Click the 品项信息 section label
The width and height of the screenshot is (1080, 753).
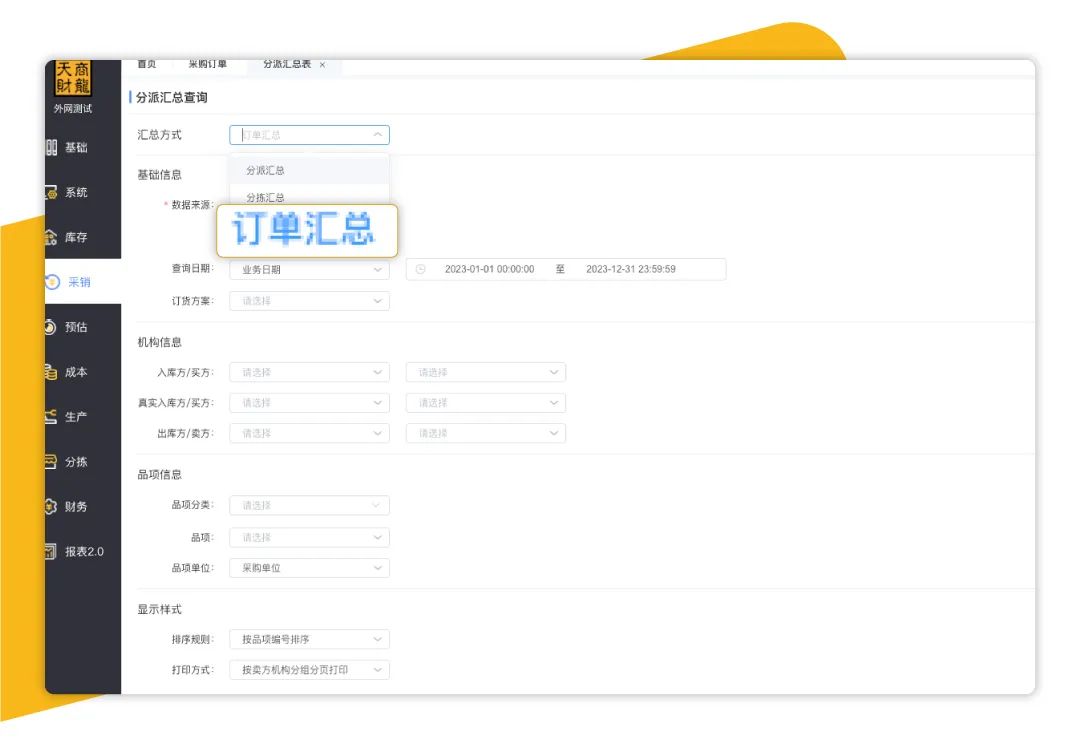(160, 475)
